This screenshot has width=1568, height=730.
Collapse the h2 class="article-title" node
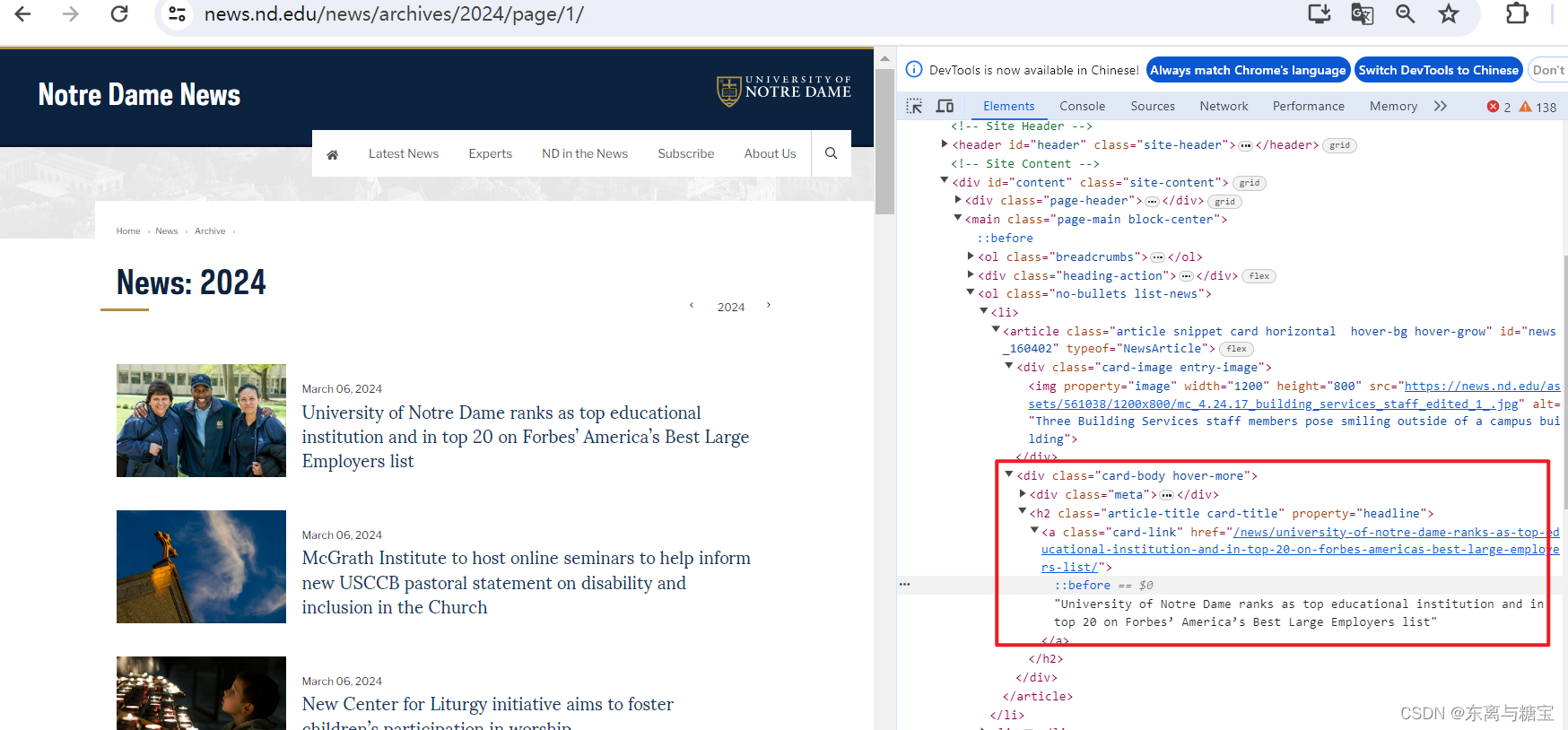coord(1022,511)
